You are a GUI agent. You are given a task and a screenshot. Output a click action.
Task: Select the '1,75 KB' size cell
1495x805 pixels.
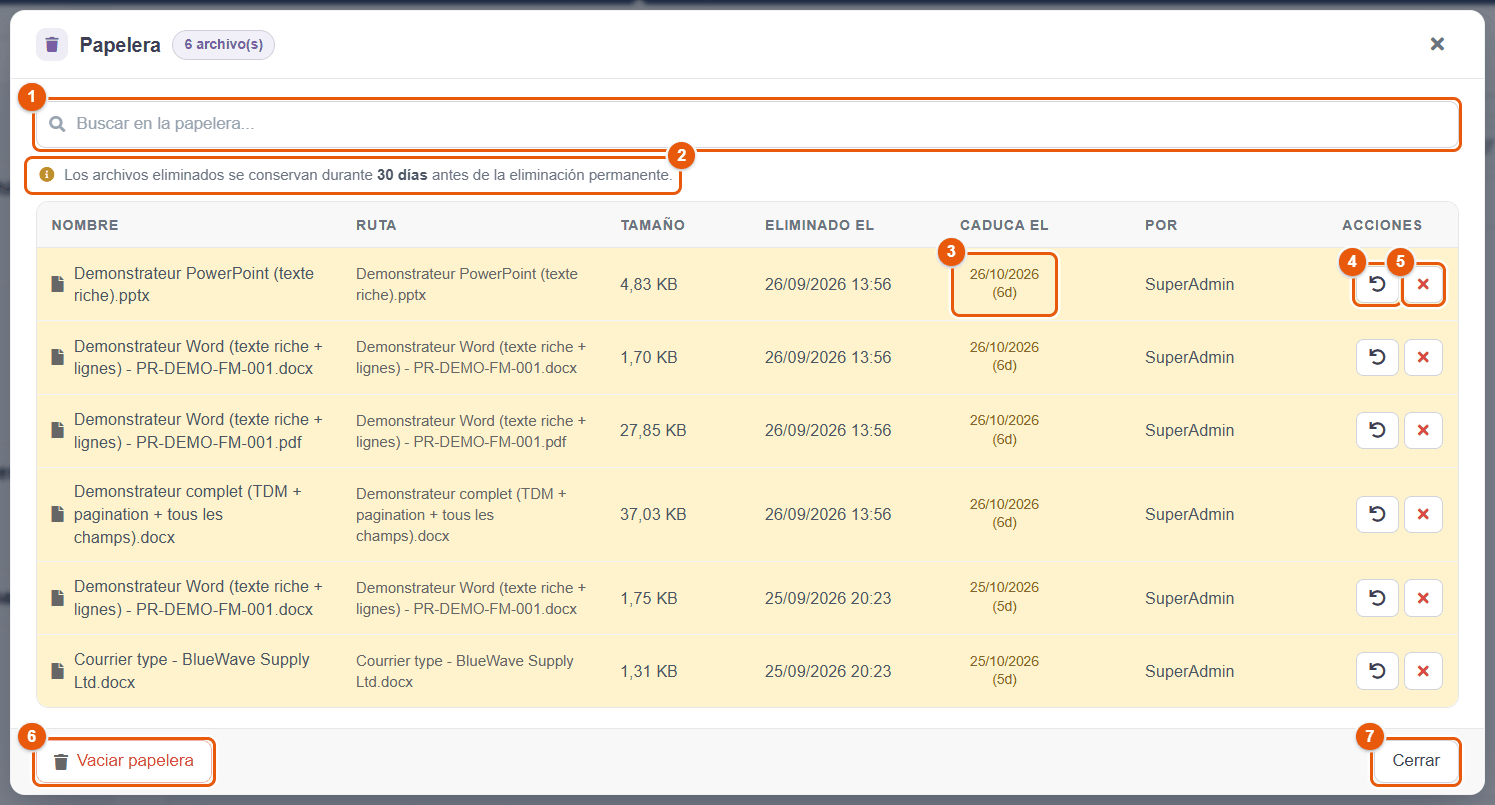[x=649, y=599]
